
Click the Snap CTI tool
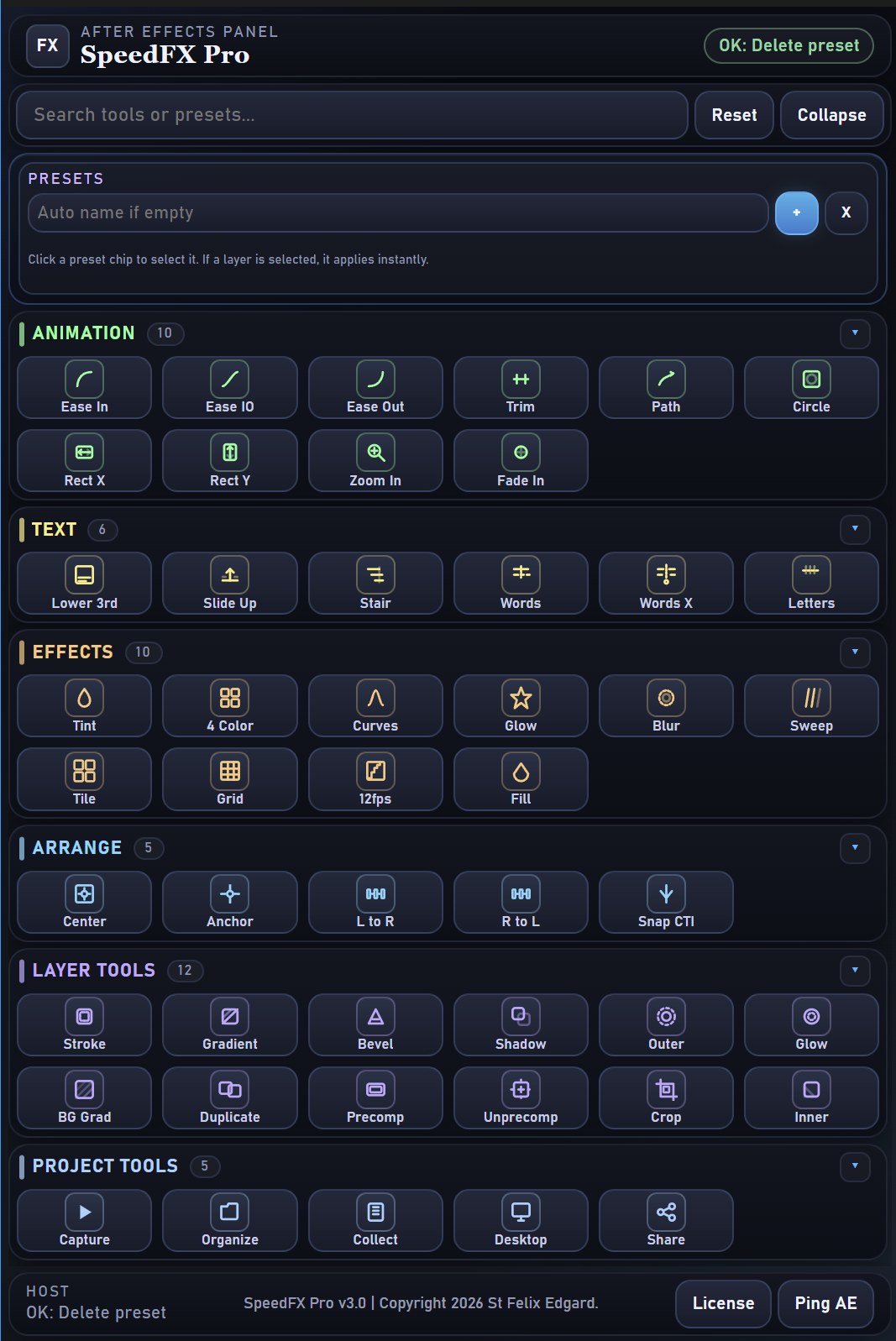coord(666,902)
